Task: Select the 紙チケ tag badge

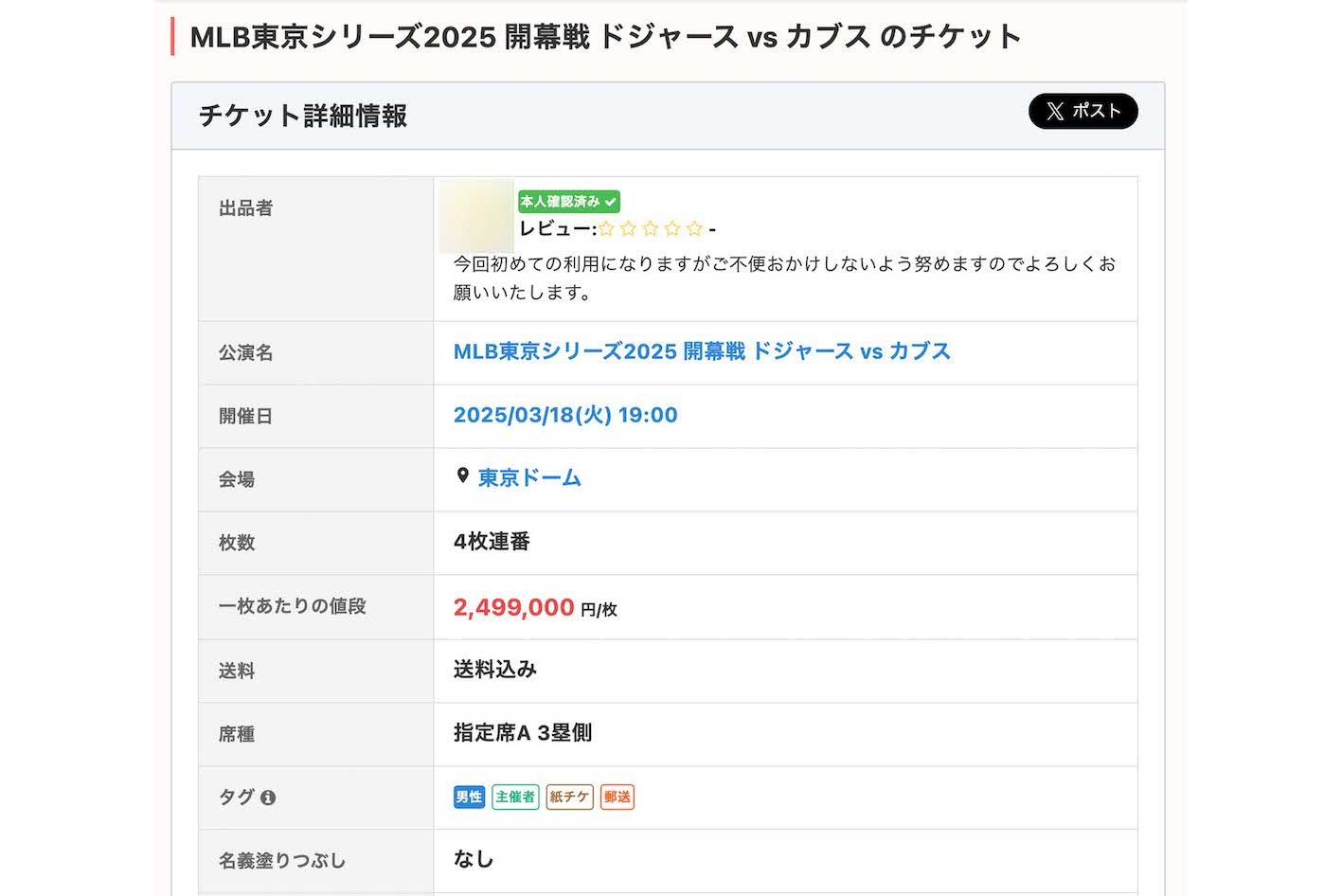Action: [x=569, y=797]
